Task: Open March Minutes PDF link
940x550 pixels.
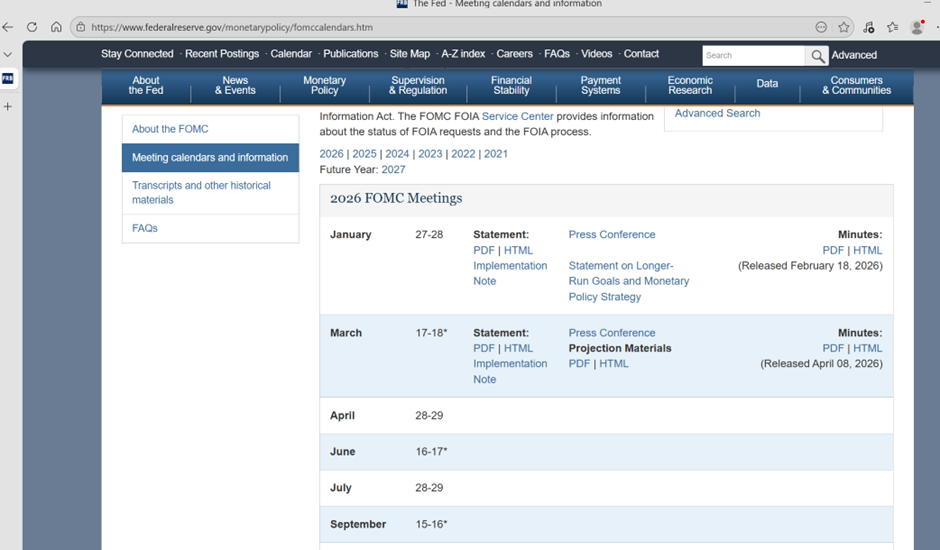Action: [833, 348]
